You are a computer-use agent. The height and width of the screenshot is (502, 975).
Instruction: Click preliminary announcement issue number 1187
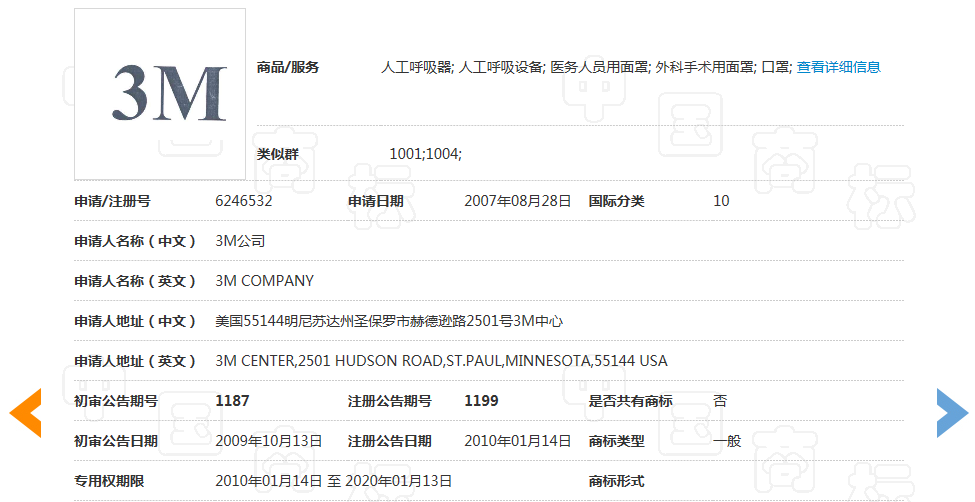click(232, 401)
